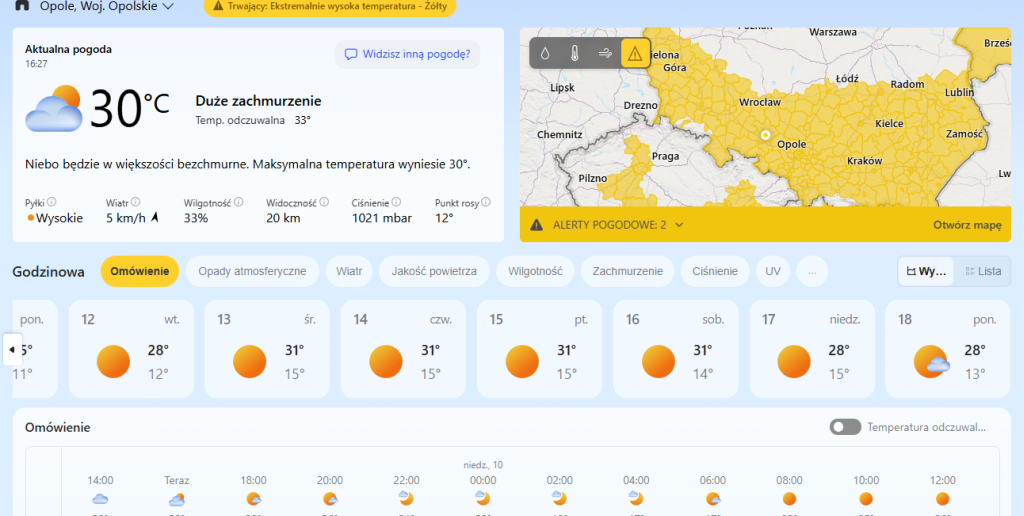Open the forecast card for 17 niedz.
1024x516 pixels.
click(x=812, y=349)
